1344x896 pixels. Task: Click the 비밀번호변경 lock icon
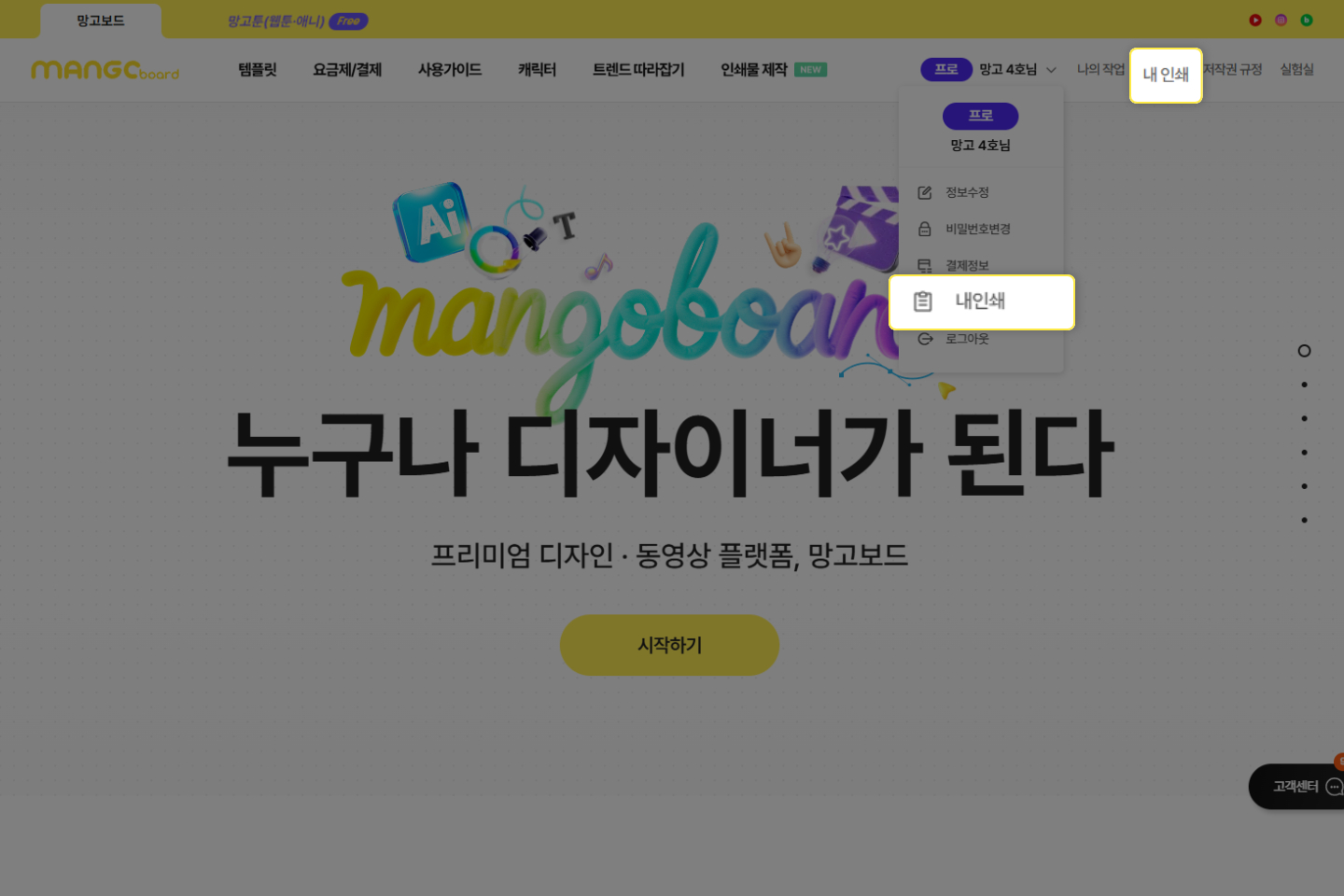click(x=925, y=229)
